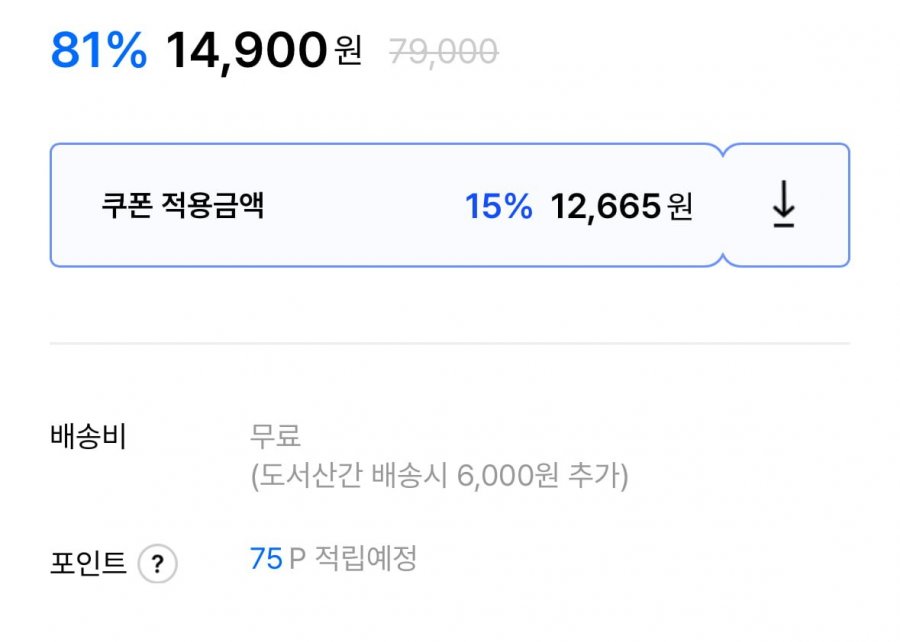Select the 14,900 sale price

point(246,50)
